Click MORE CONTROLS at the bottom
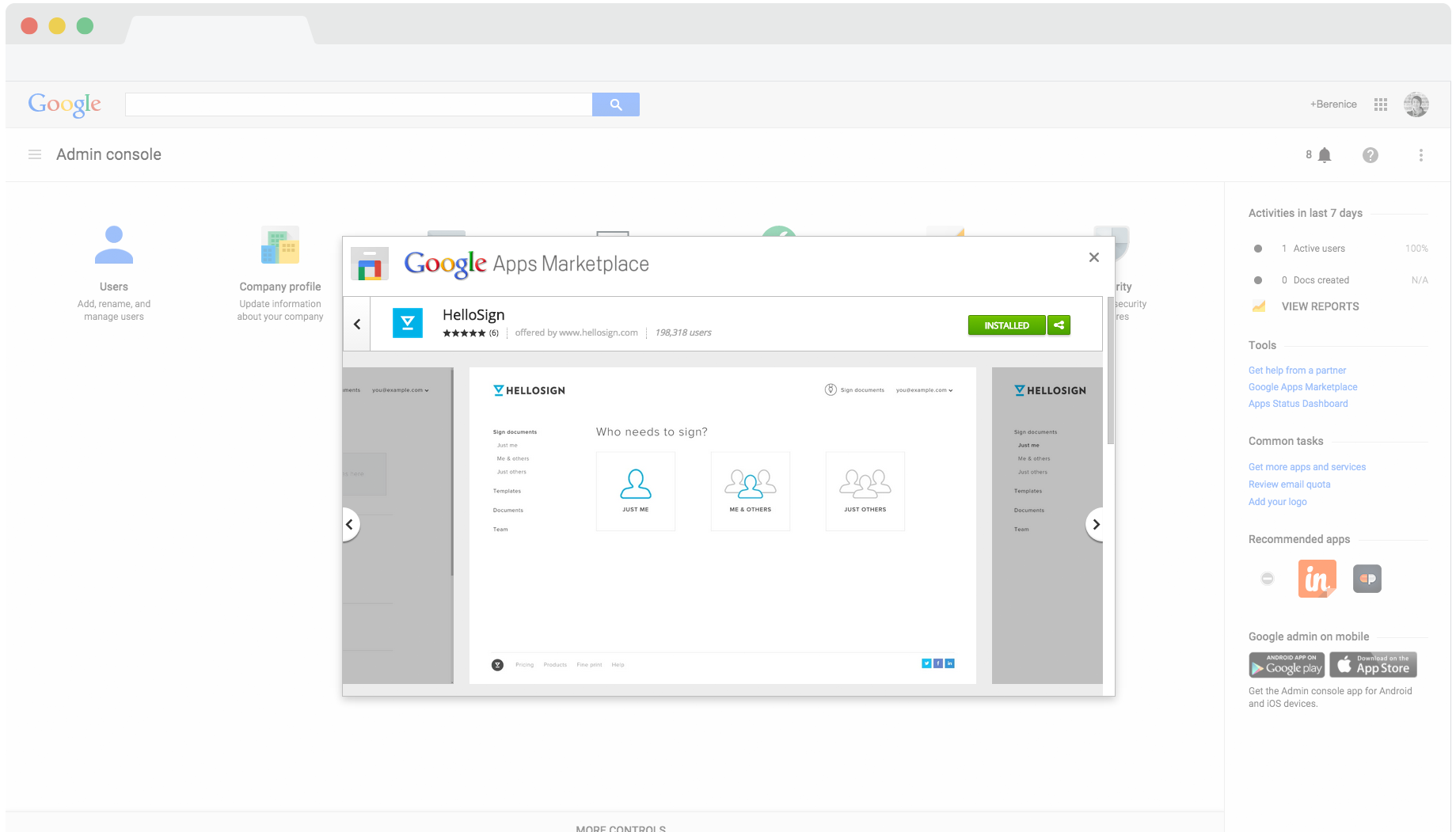The height and width of the screenshot is (832, 1456). click(x=621, y=828)
